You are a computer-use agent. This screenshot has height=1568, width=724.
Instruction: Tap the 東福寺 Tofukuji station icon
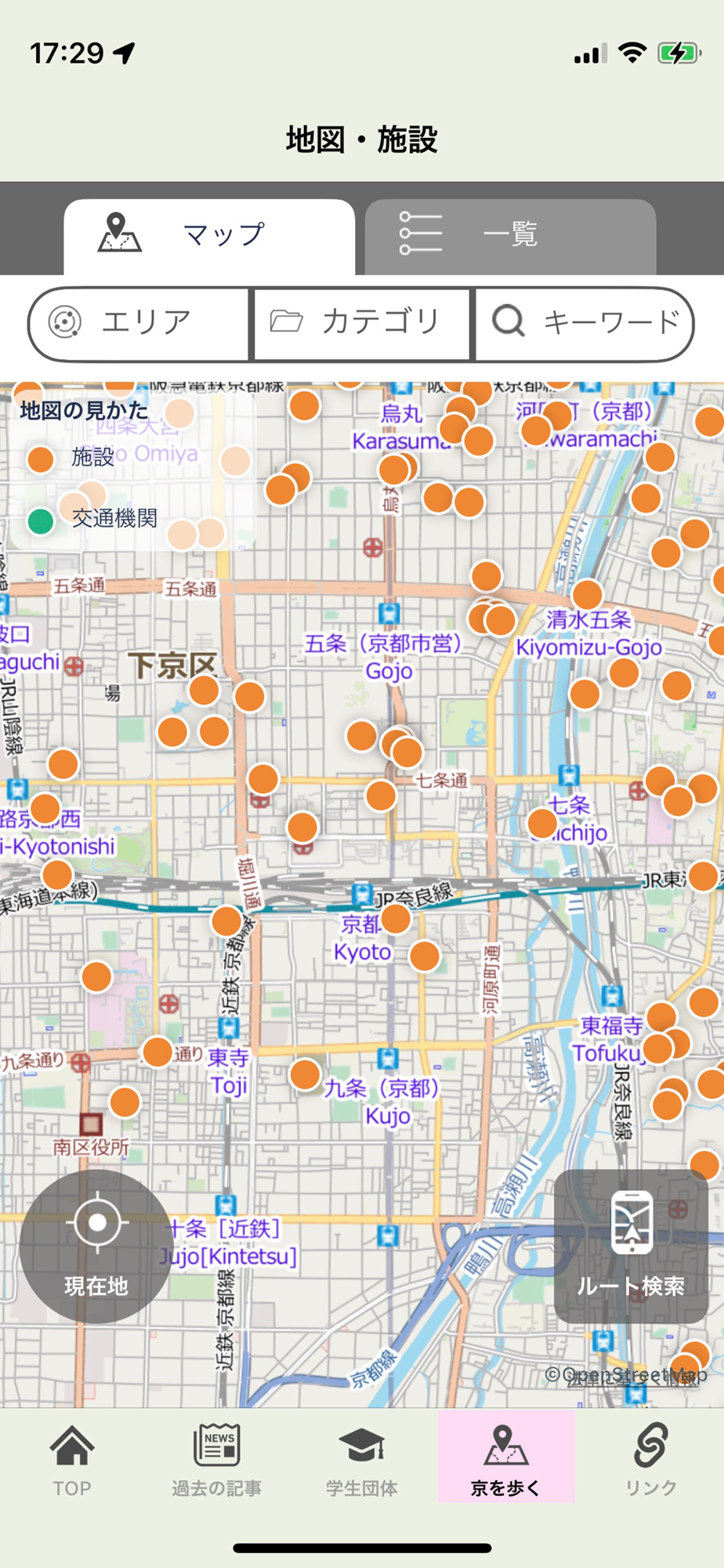(x=612, y=996)
